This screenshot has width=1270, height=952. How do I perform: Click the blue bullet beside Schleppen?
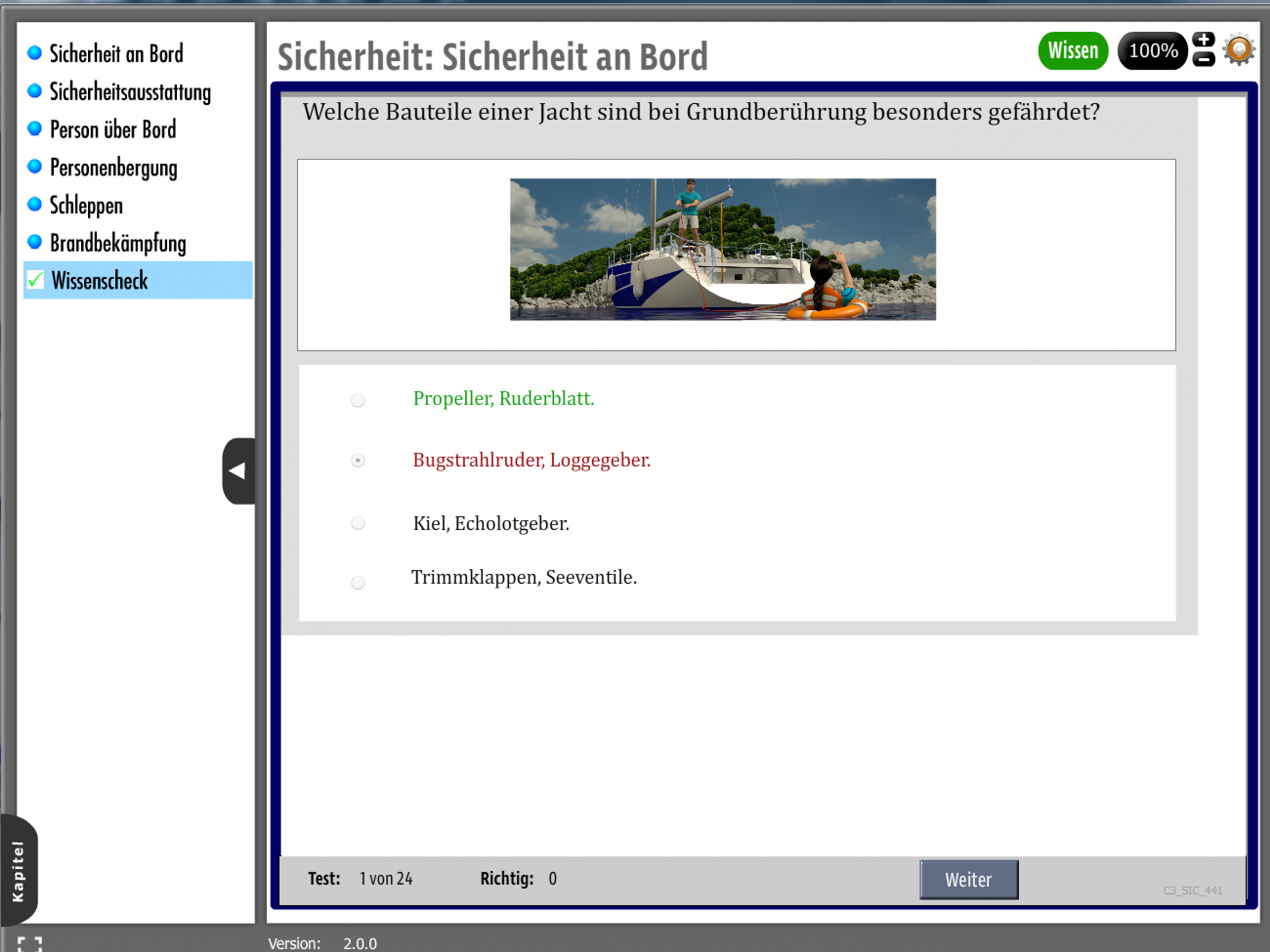tap(34, 204)
